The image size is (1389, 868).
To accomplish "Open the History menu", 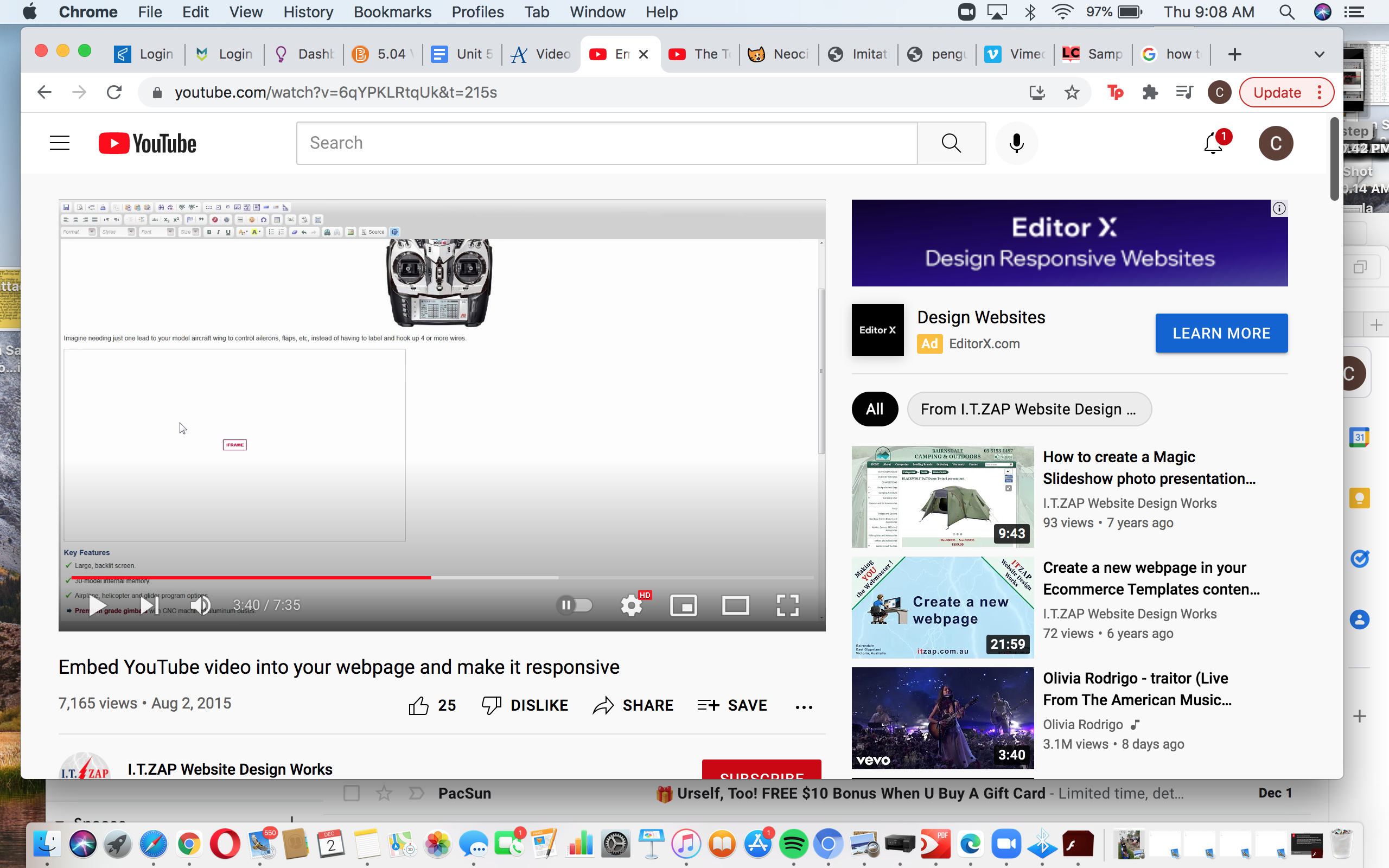I will pyautogui.click(x=308, y=12).
